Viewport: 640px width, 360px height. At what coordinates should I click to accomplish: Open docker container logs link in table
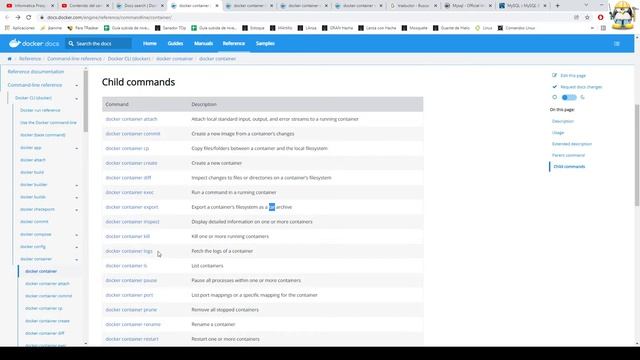click(129, 251)
